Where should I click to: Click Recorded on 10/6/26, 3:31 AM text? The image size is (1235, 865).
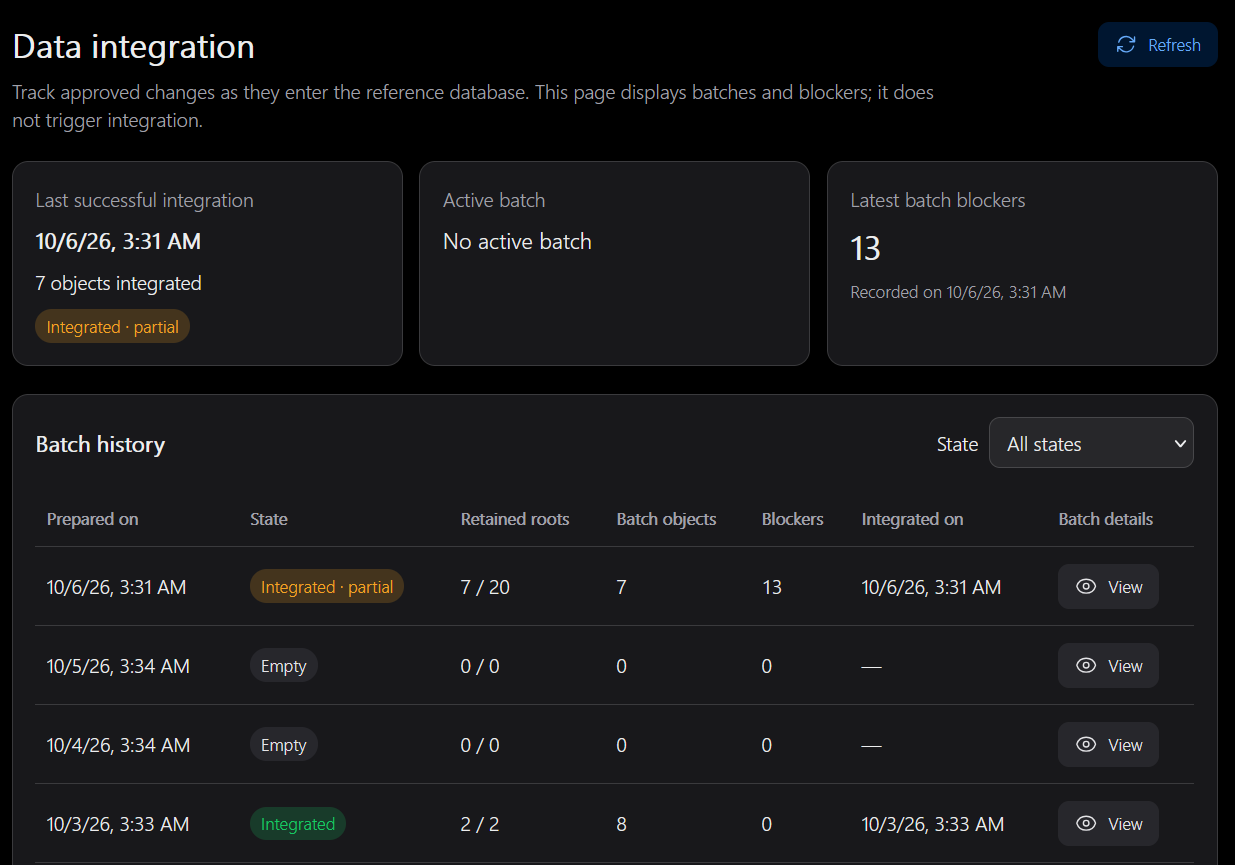click(x=958, y=292)
